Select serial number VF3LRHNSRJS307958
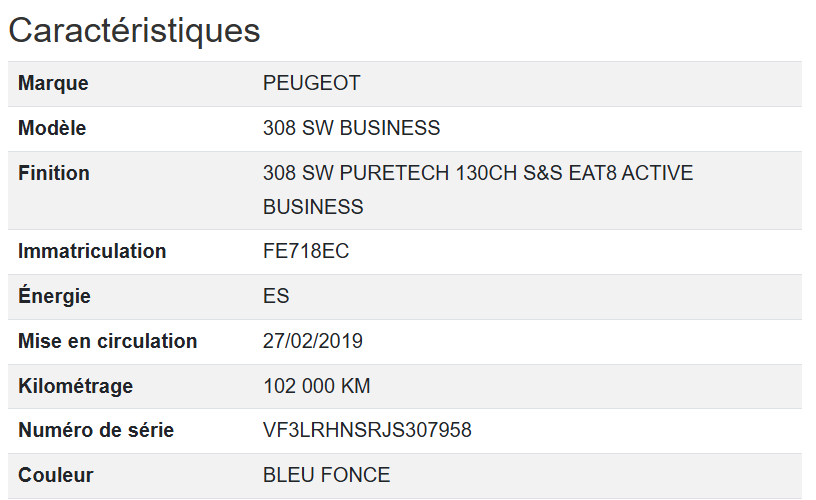Image resolution: width=816 pixels, height=500 pixels. coord(367,430)
